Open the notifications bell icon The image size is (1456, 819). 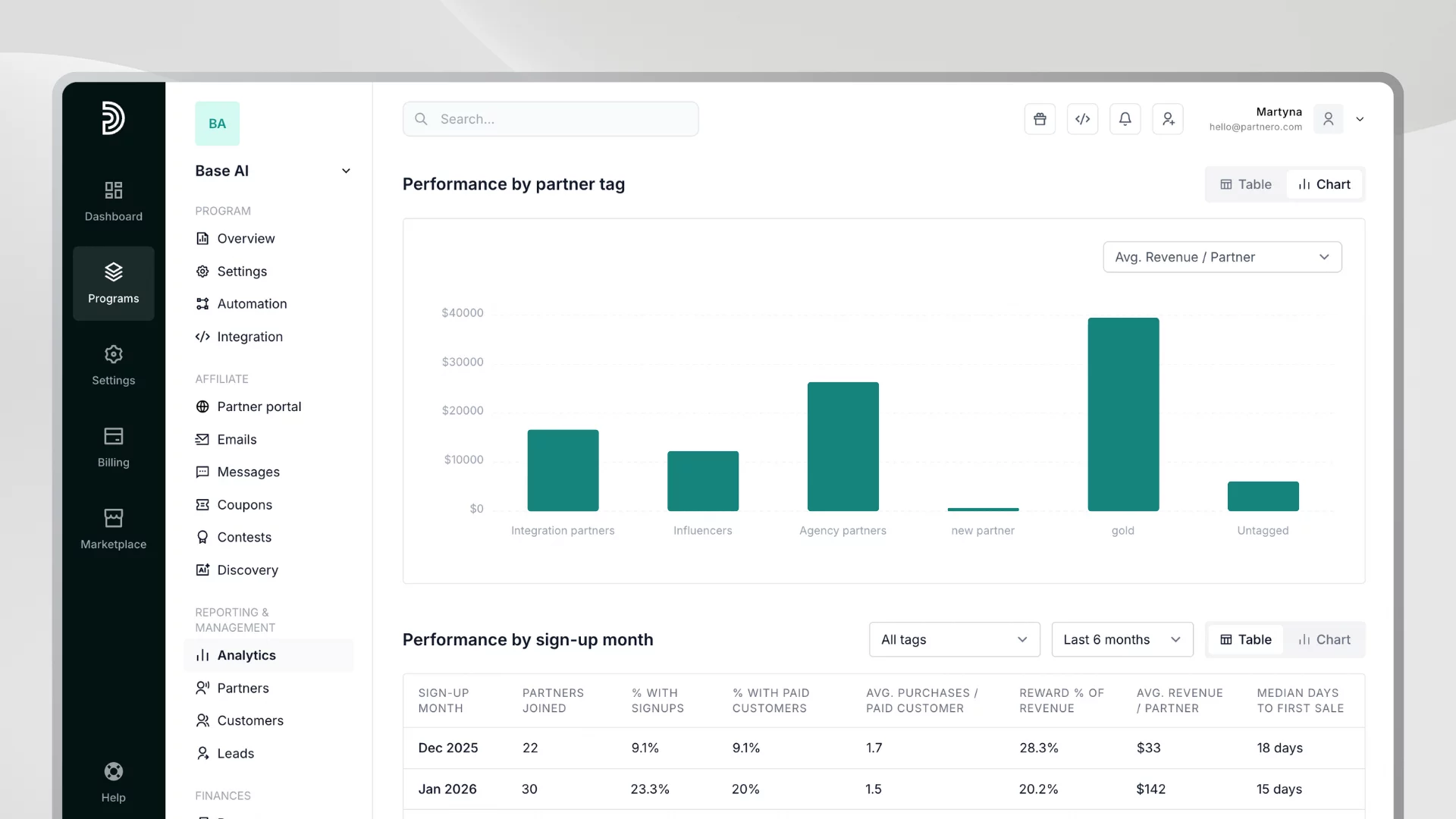[x=1125, y=119]
